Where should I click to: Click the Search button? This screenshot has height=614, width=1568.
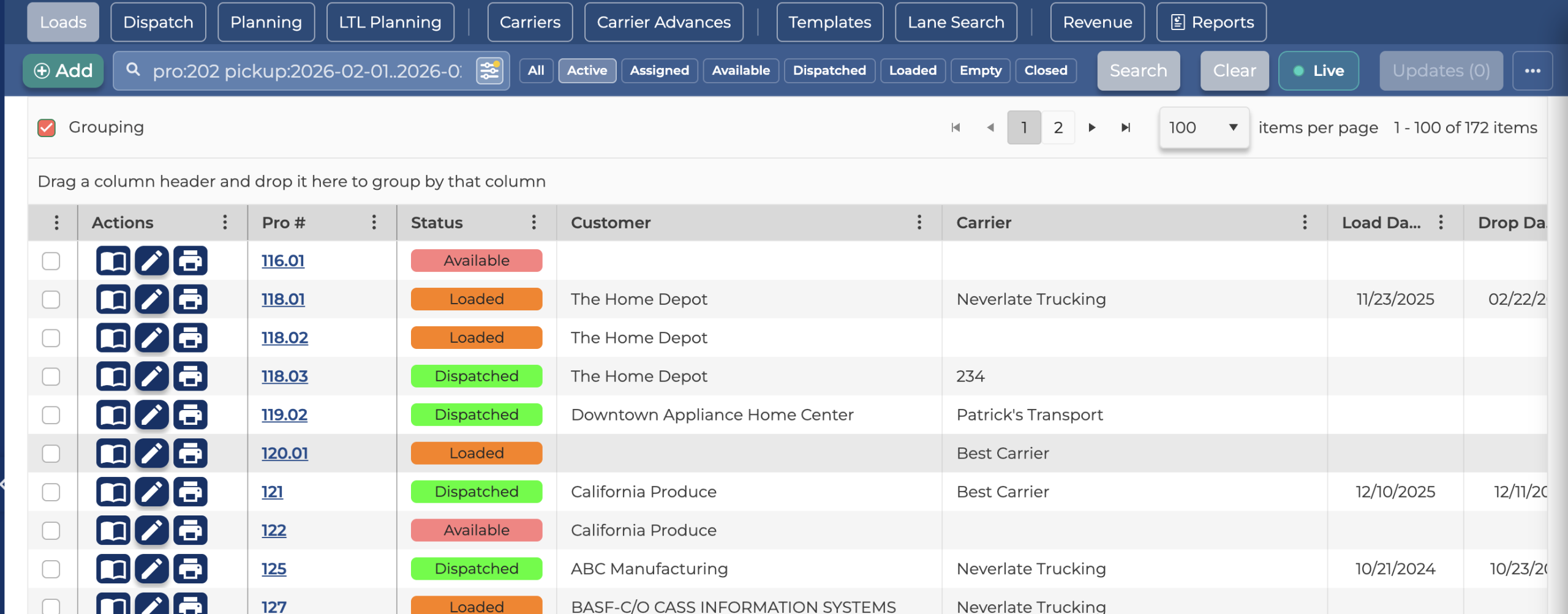pyautogui.click(x=1139, y=71)
